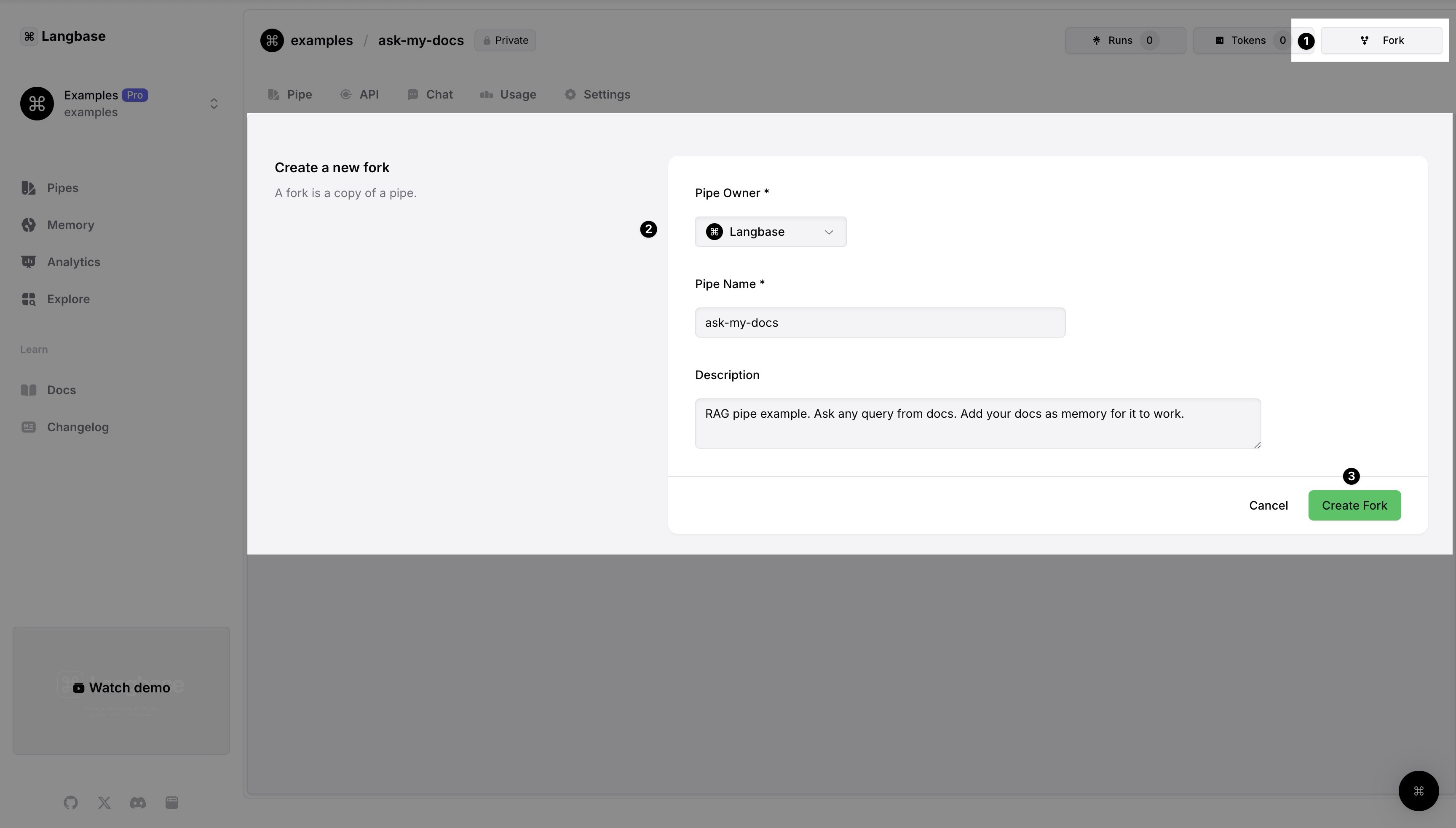The height and width of the screenshot is (828, 1456).
Task: Click the Pipe Name input field
Action: pos(880,323)
